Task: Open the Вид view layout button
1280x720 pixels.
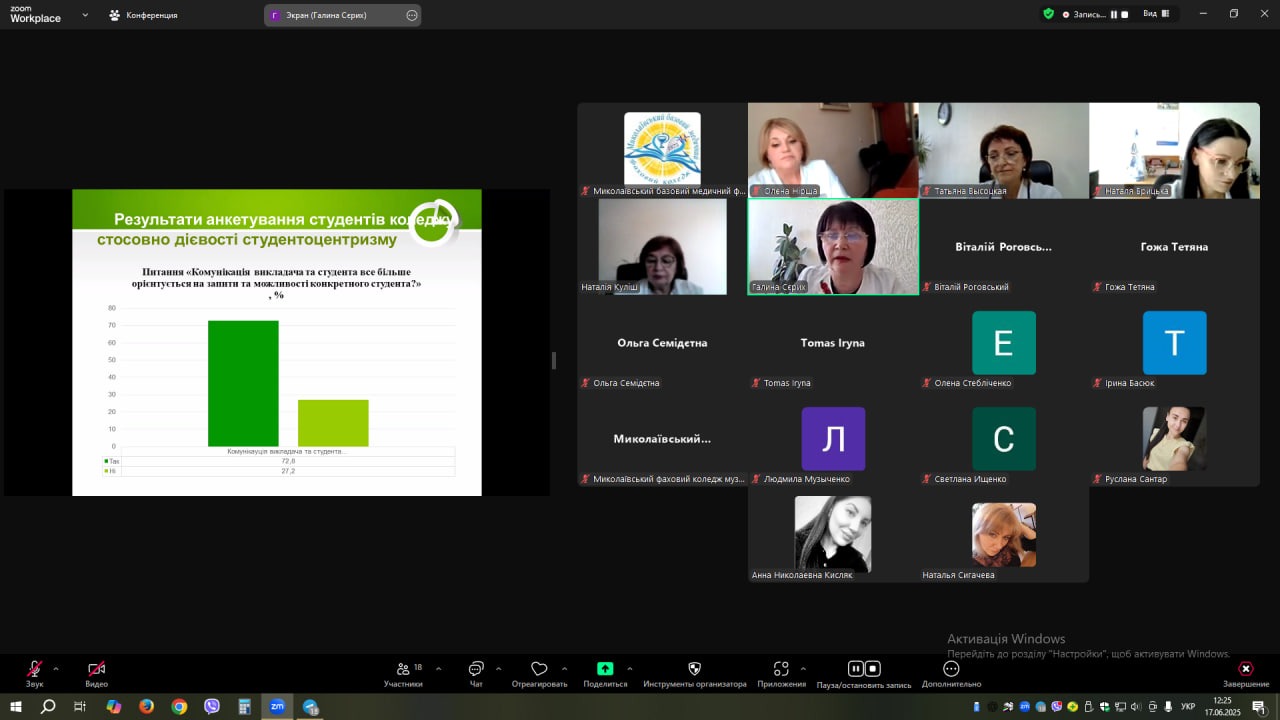Action: click(1156, 14)
